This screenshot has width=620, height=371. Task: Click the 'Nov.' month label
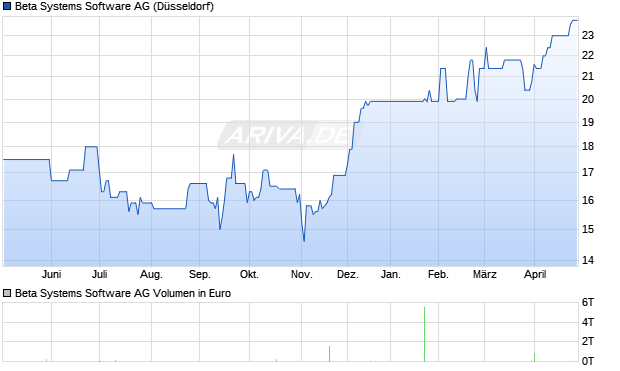point(302,274)
